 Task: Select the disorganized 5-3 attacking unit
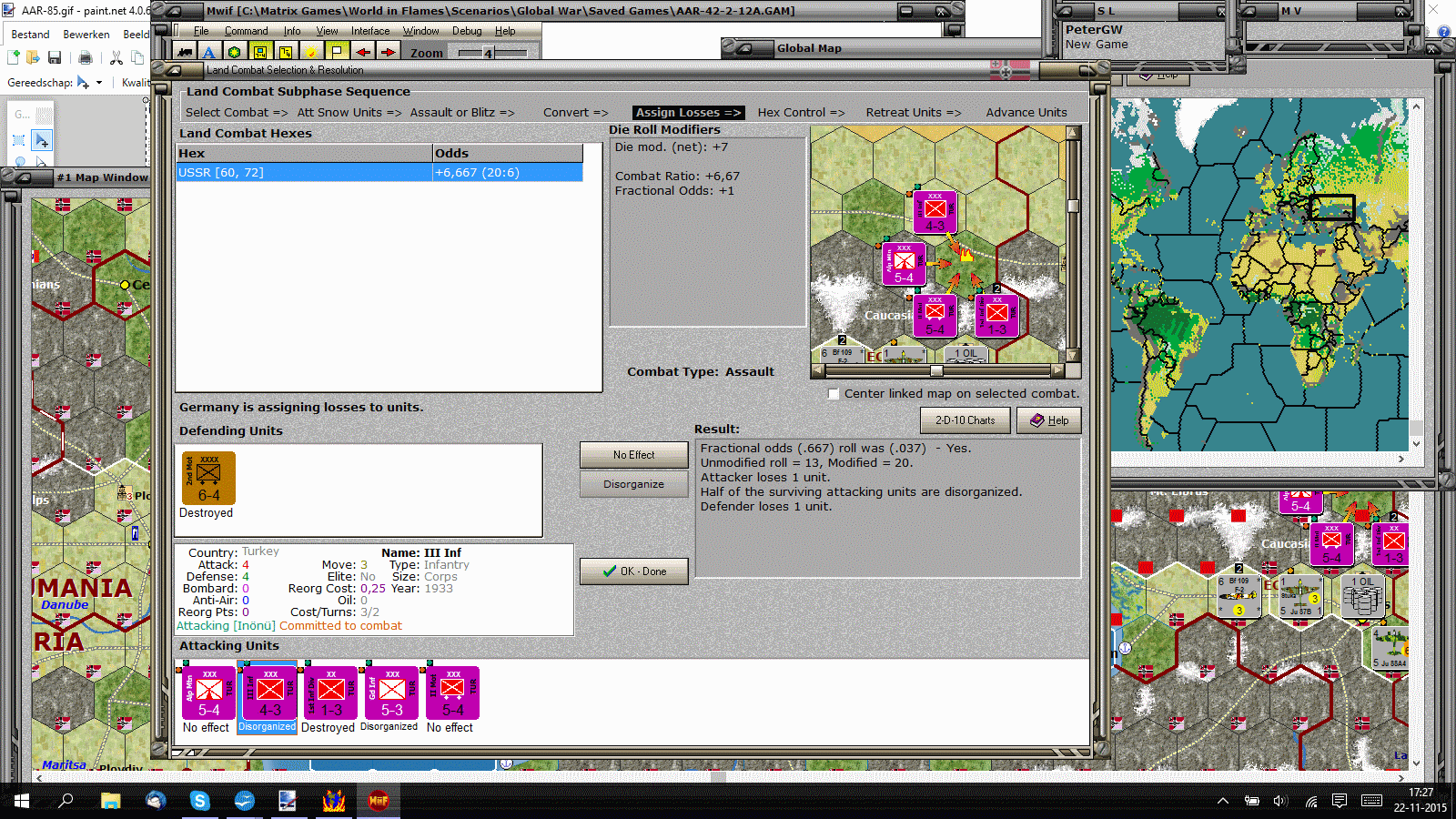click(391, 693)
